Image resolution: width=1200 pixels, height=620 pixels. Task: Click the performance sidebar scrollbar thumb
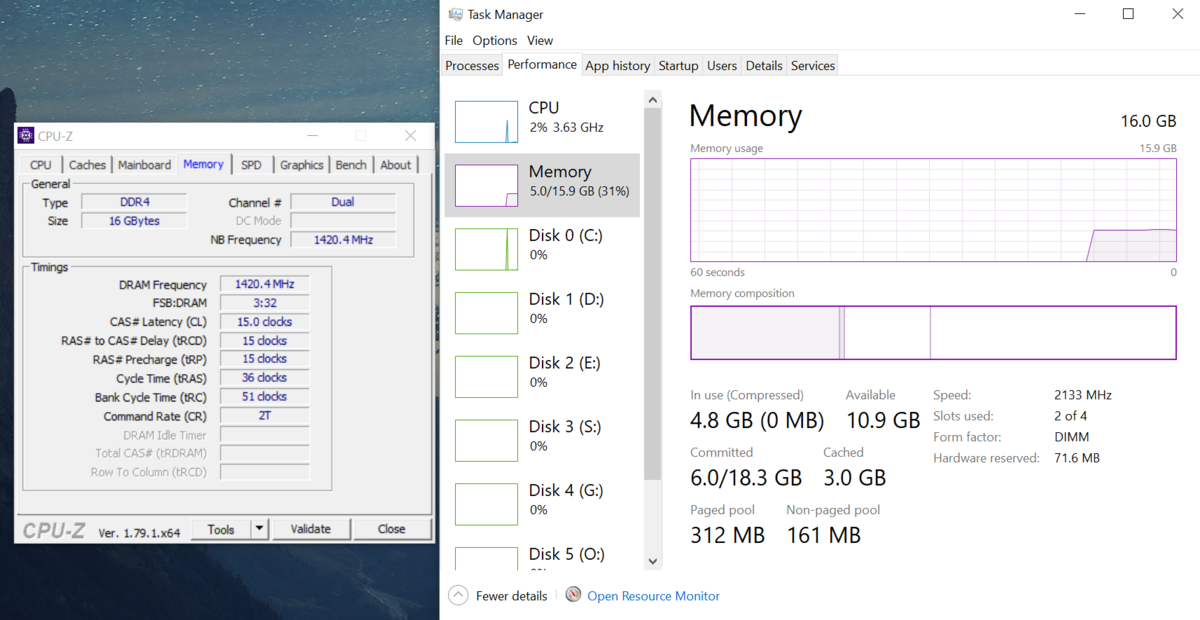(x=653, y=295)
